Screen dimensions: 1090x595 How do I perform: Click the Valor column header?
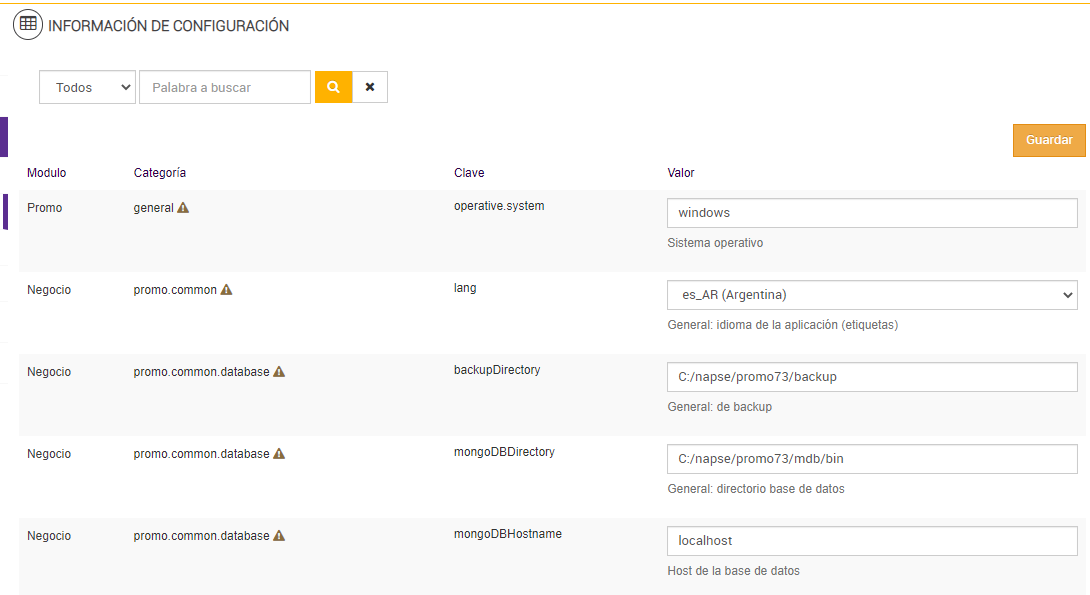[x=681, y=173]
